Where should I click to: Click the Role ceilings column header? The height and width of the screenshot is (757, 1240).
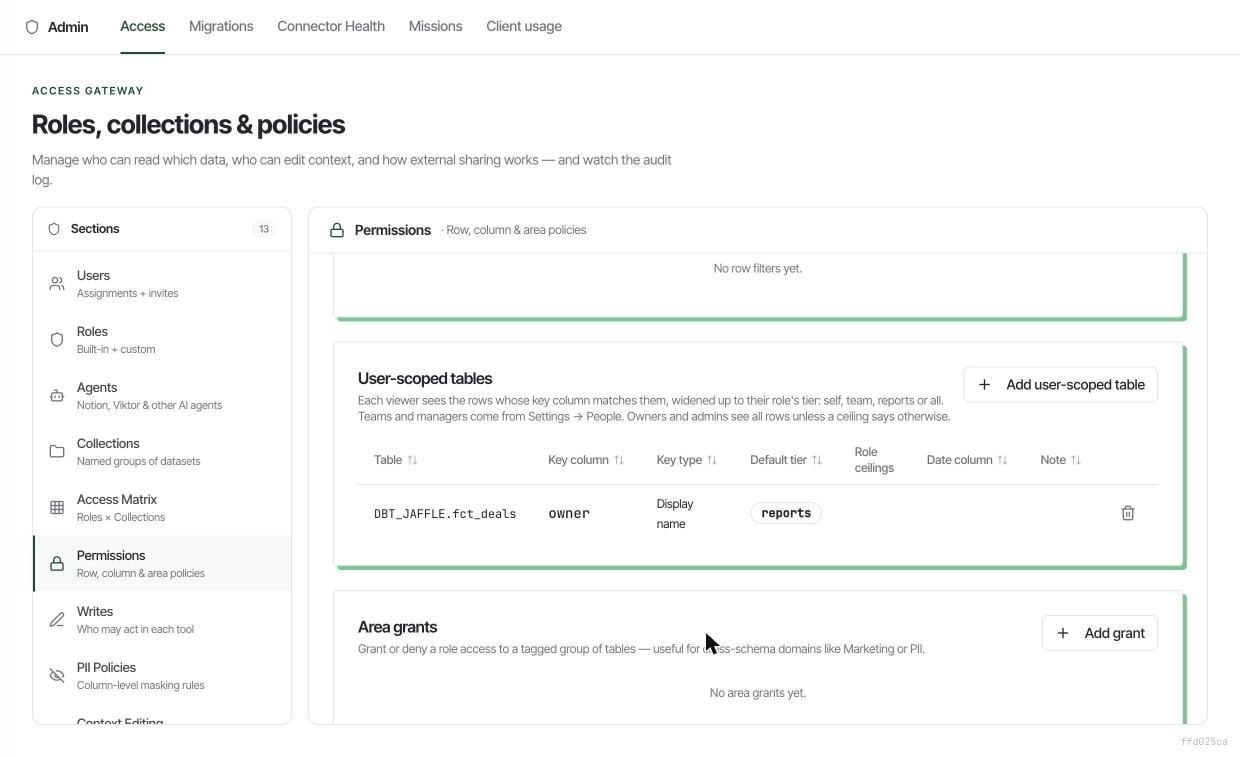click(874, 460)
